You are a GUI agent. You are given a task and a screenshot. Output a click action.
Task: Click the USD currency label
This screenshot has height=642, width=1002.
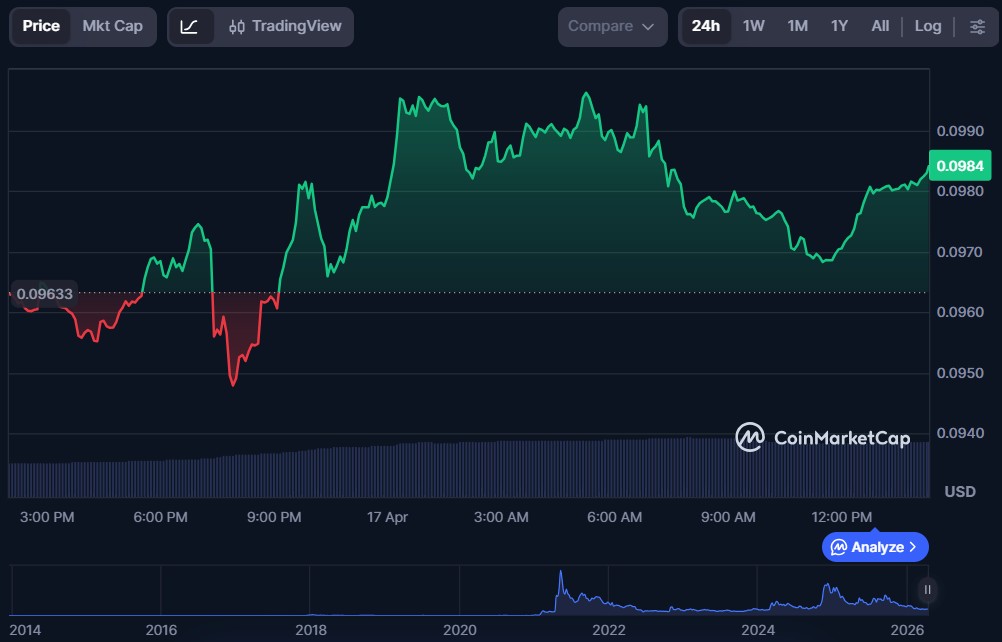tap(960, 492)
